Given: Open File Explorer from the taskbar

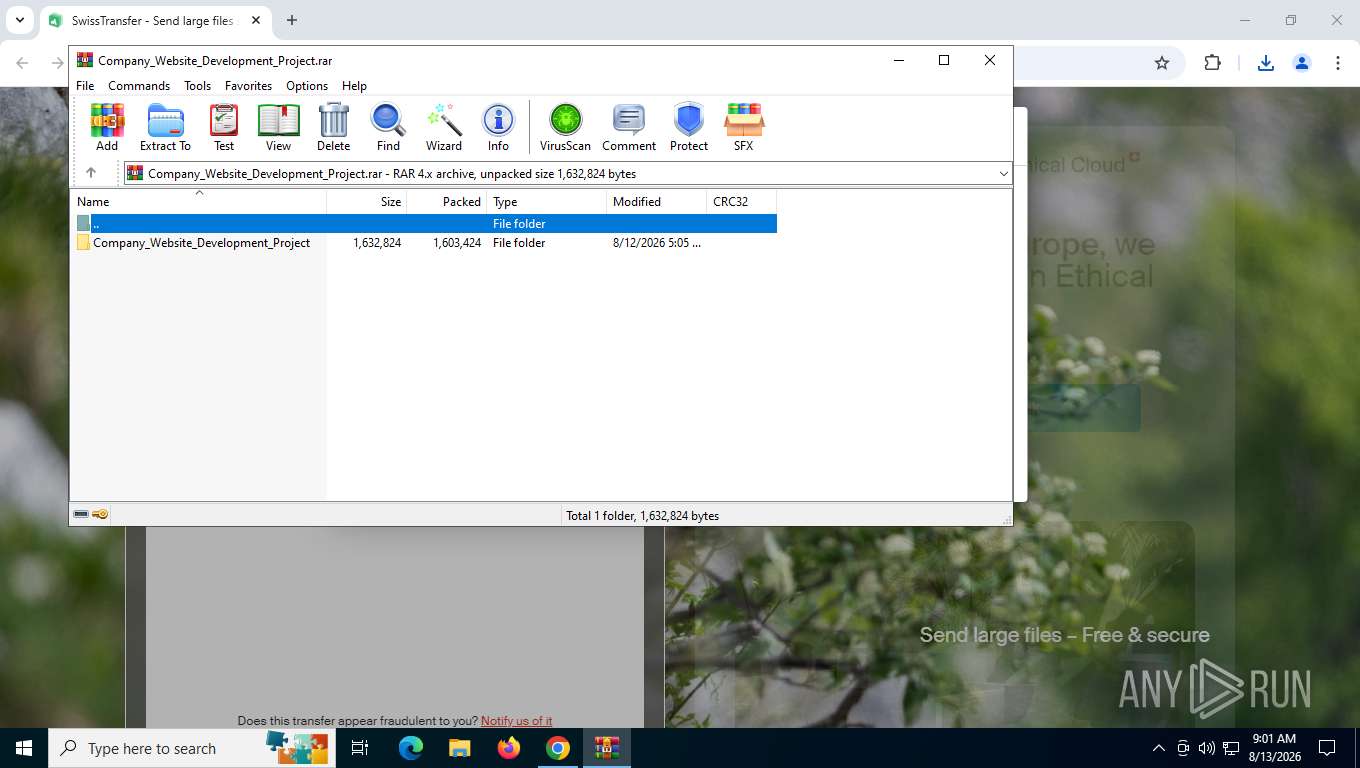Looking at the screenshot, I should coord(459,748).
